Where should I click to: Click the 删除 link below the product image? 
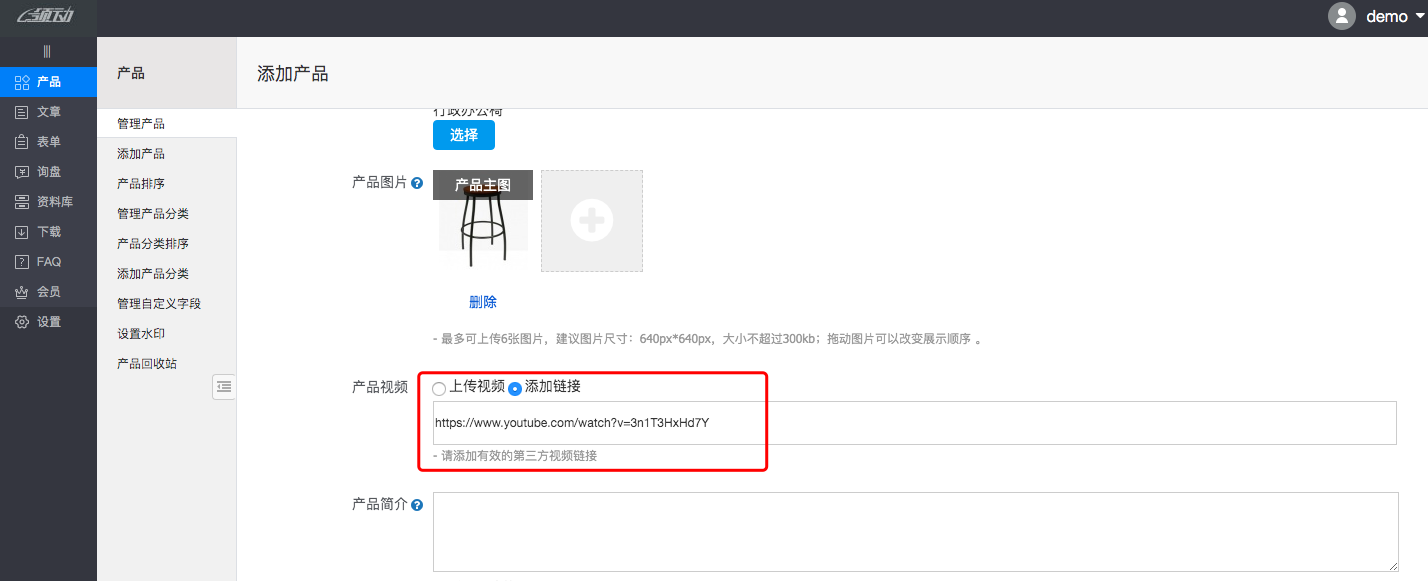[483, 301]
